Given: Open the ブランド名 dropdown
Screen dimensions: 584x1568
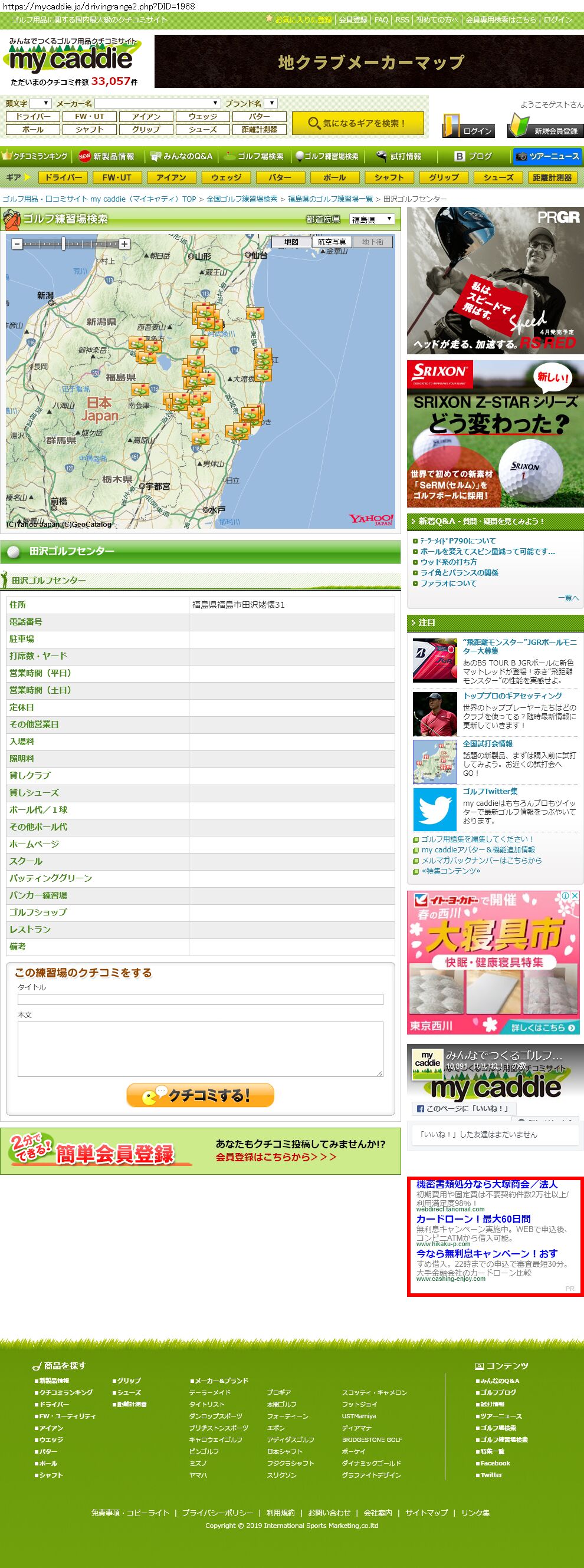Looking at the screenshot, I should click(271, 103).
